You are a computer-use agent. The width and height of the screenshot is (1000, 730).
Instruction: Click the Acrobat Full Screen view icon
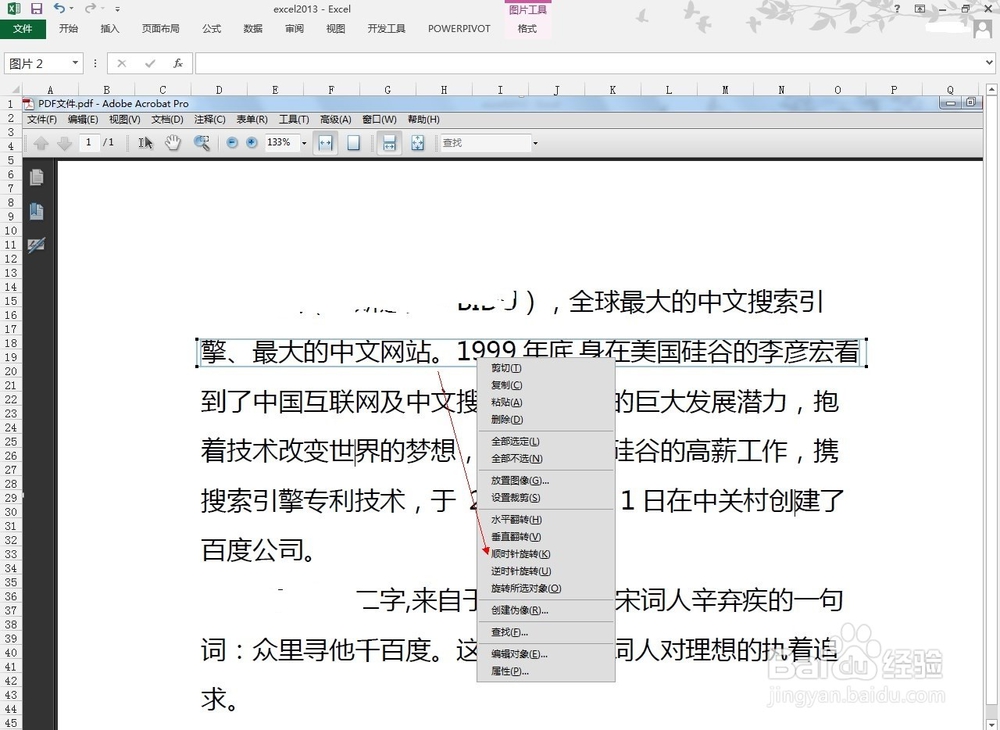[x=417, y=143]
